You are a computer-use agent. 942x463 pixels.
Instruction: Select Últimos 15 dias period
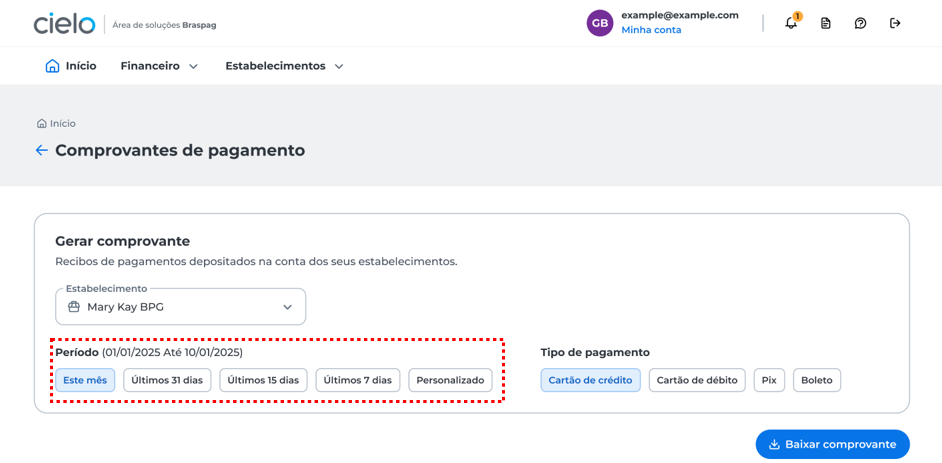263,380
